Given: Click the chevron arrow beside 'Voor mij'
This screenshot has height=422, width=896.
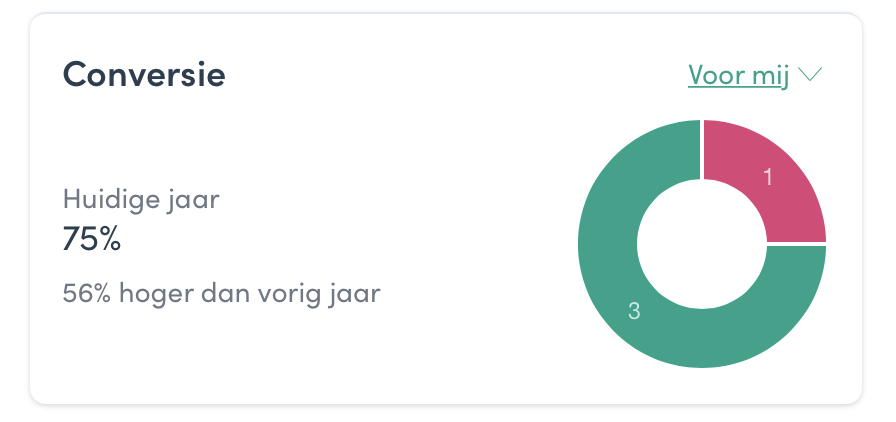Looking at the screenshot, I should (x=810, y=74).
